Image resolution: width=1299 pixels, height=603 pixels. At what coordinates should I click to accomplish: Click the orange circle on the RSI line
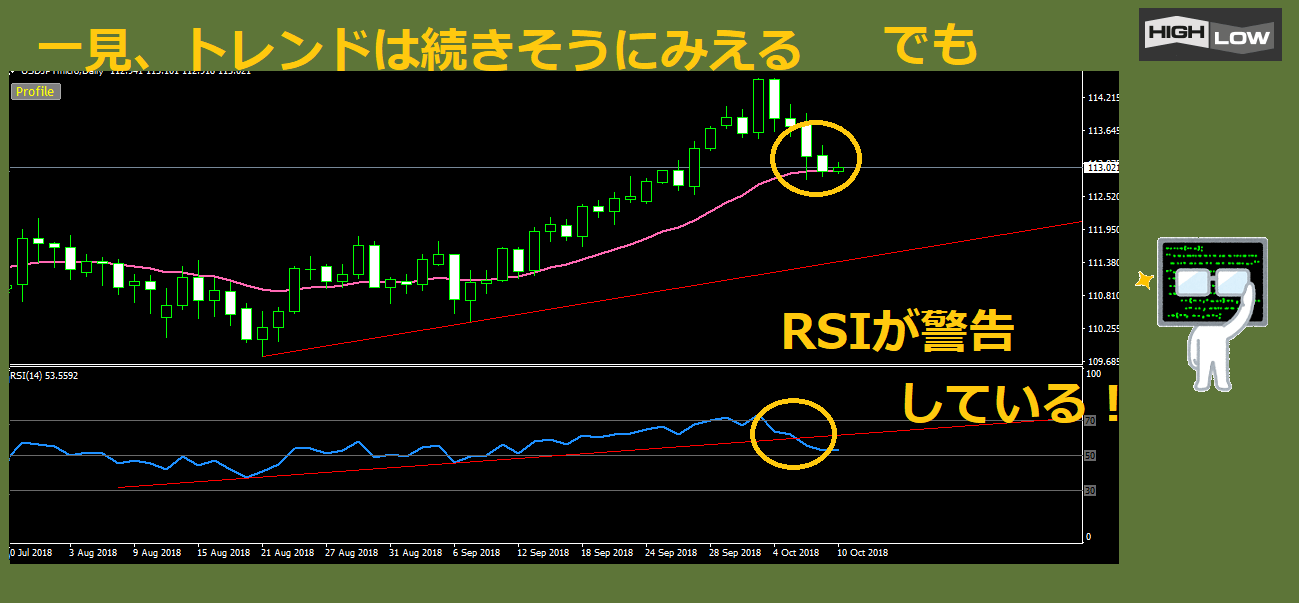(792, 433)
